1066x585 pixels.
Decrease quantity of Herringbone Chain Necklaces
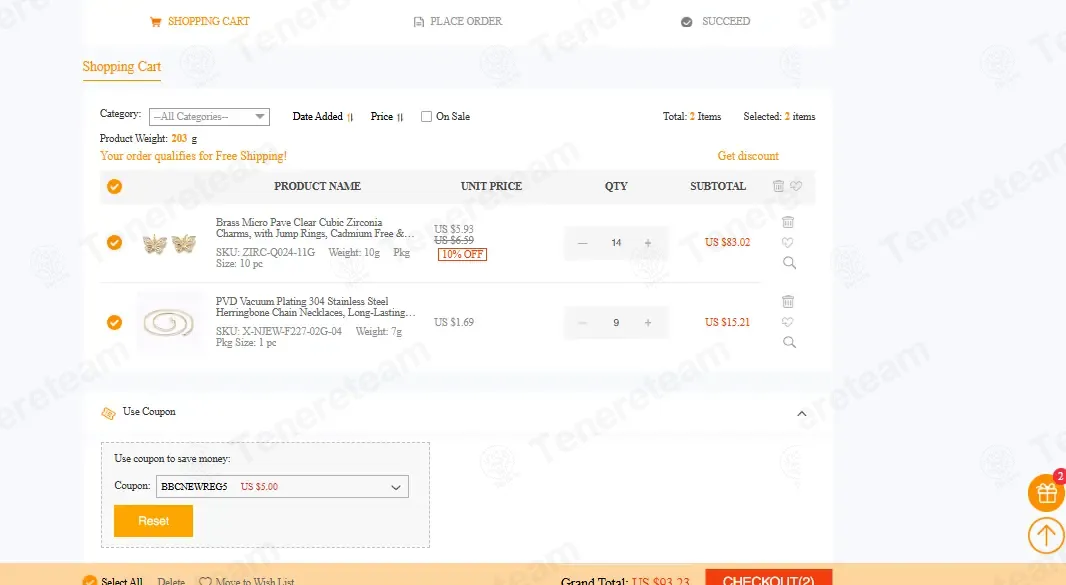pos(583,322)
